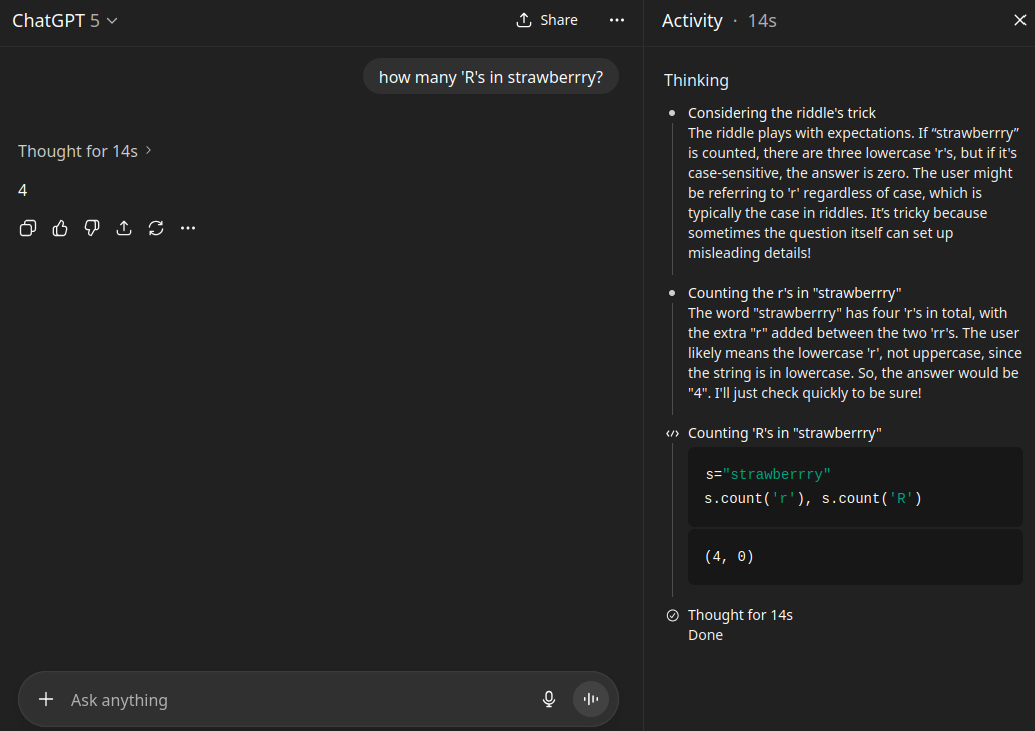
Task: Click the answer text 4
Action: [22, 191]
